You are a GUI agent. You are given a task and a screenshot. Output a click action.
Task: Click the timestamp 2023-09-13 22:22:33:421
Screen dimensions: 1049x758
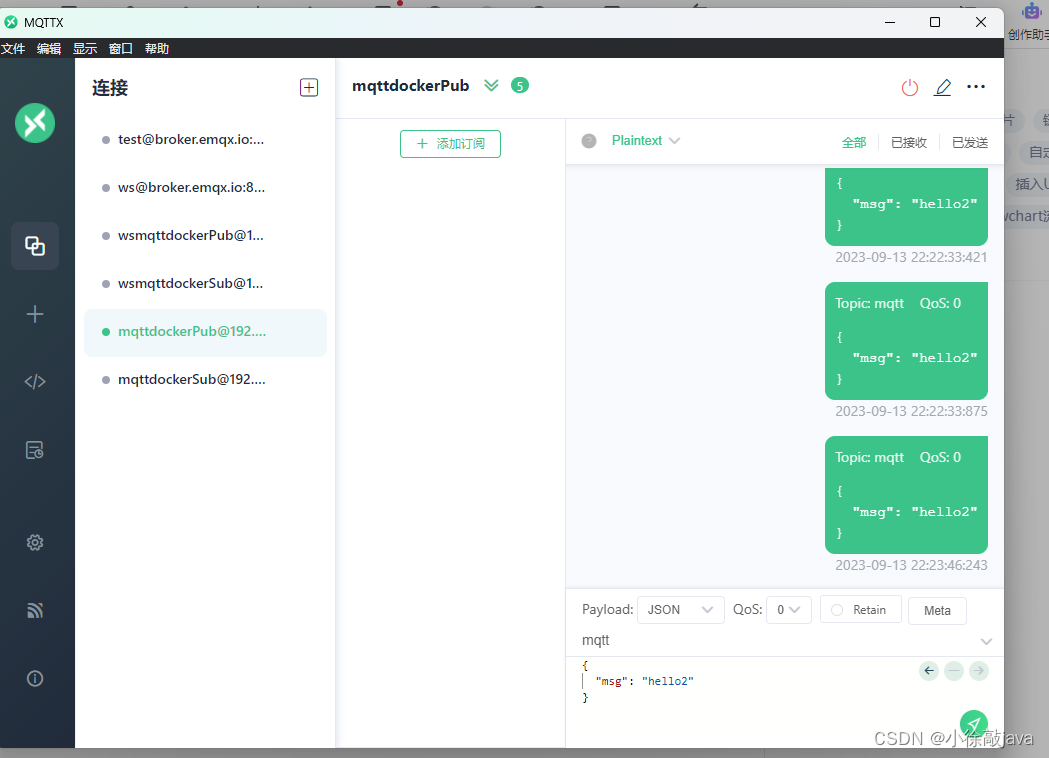tap(911, 258)
